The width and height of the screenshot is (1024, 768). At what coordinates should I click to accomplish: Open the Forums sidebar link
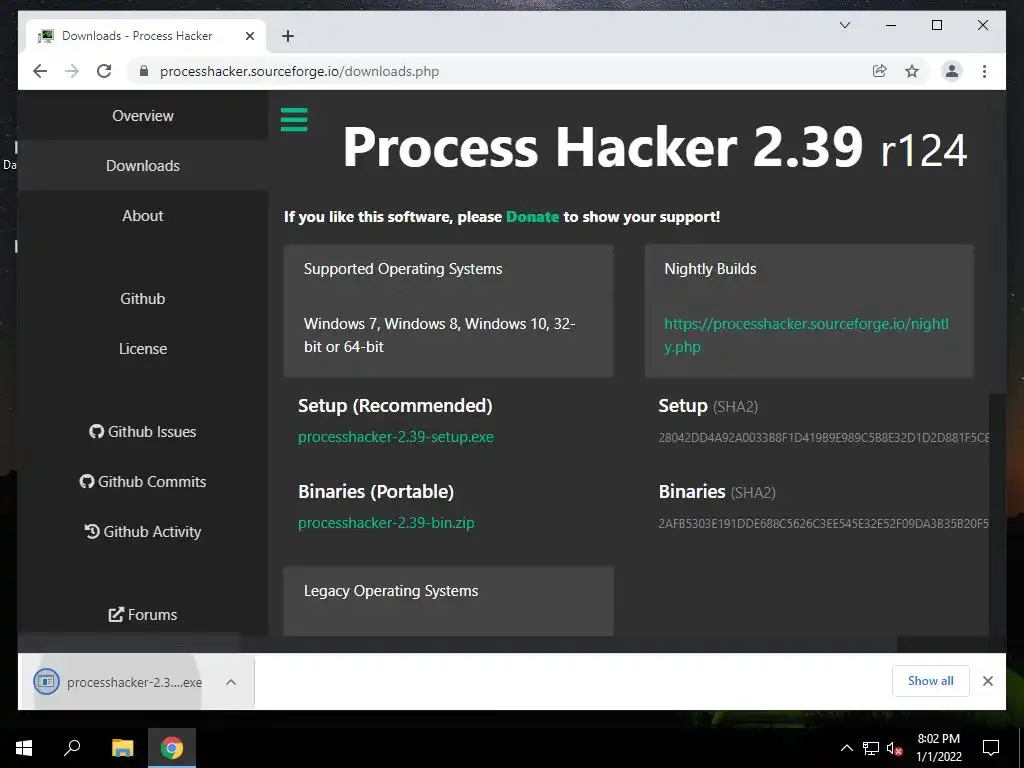pyautogui.click(x=142, y=615)
